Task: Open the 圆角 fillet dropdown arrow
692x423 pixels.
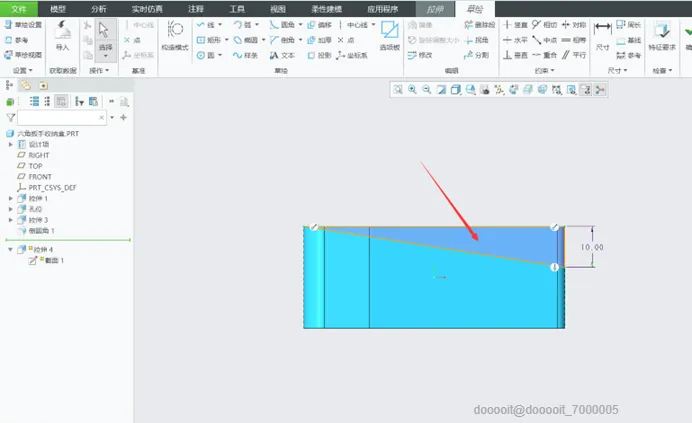Action: pos(301,25)
